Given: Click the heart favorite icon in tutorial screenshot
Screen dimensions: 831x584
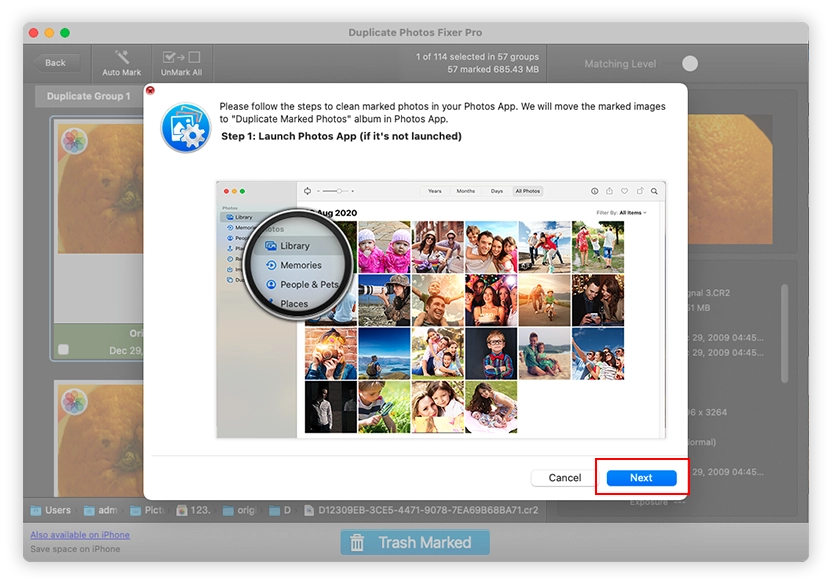Looking at the screenshot, I should [625, 191].
